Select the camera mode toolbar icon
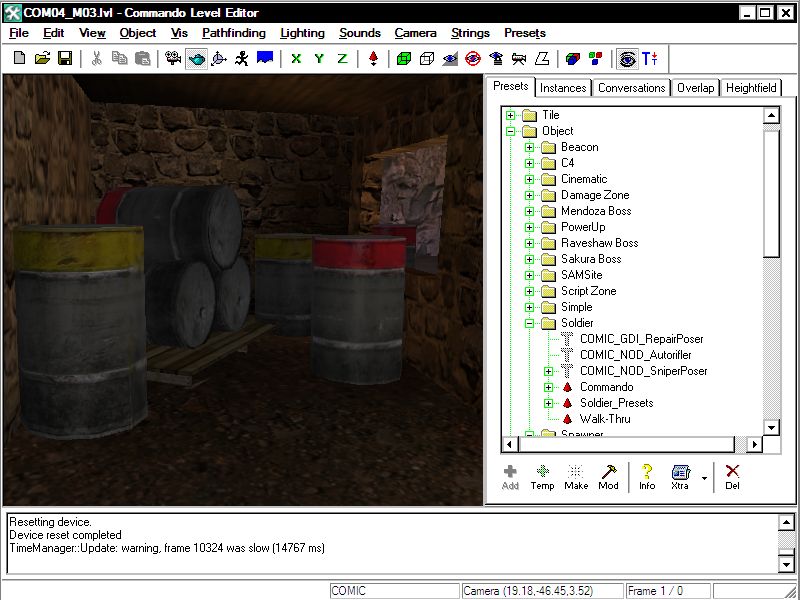800x600 pixels. [x=173, y=59]
